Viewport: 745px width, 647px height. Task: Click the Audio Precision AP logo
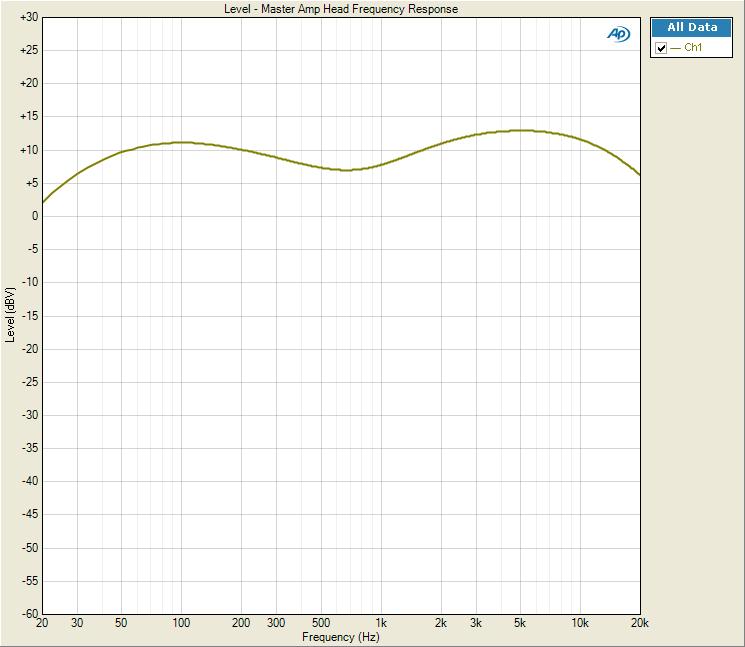pyautogui.click(x=619, y=34)
